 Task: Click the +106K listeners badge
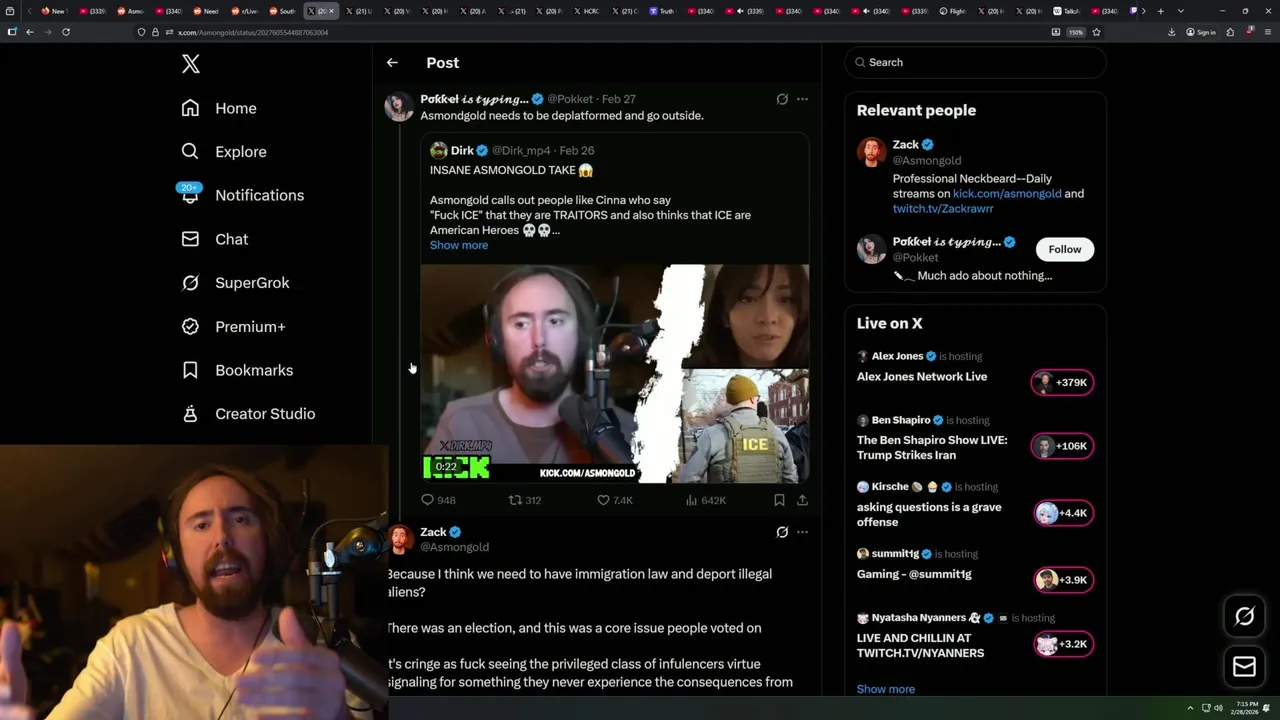coord(1062,446)
